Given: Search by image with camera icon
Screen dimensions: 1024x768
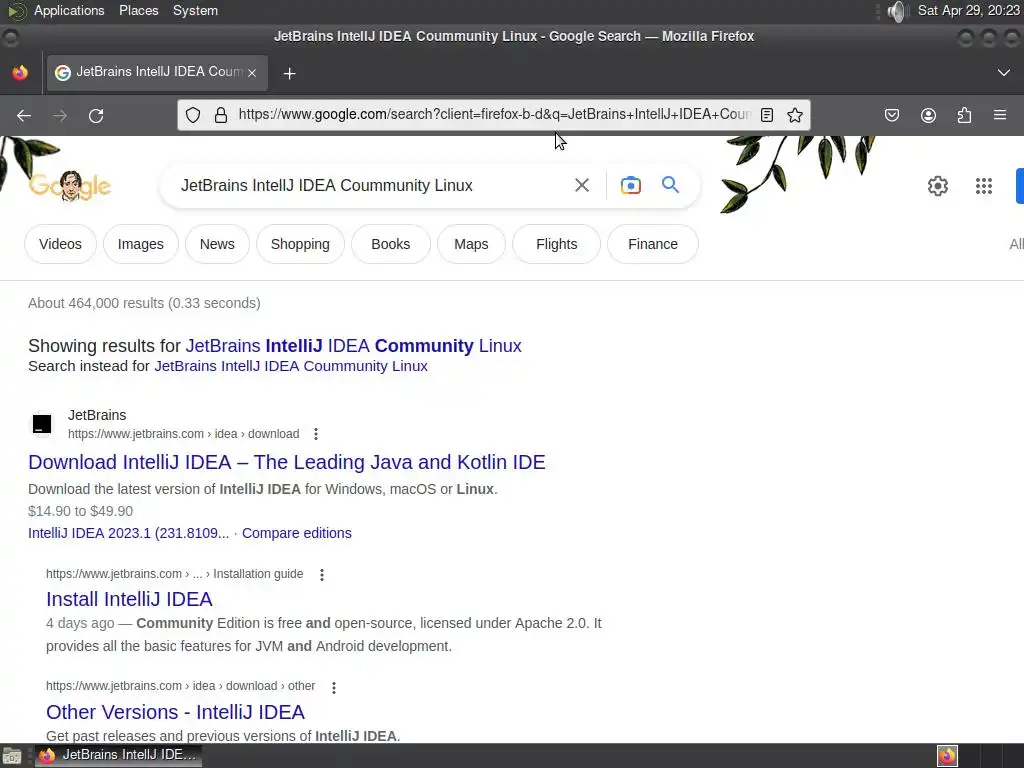Looking at the screenshot, I should [630, 185].
